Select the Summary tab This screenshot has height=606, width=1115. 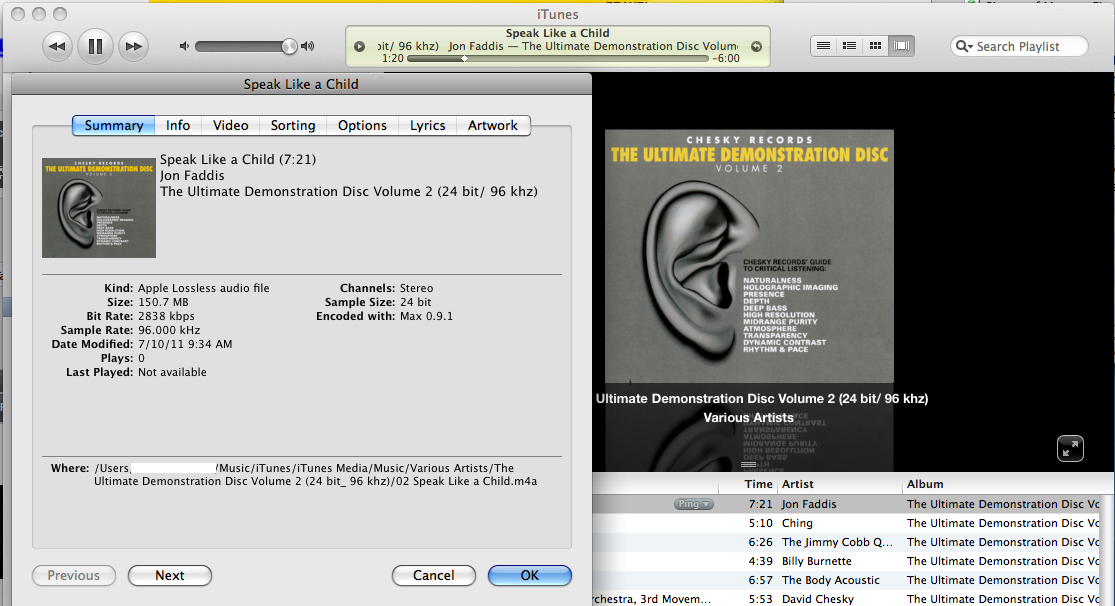(114, 125)
